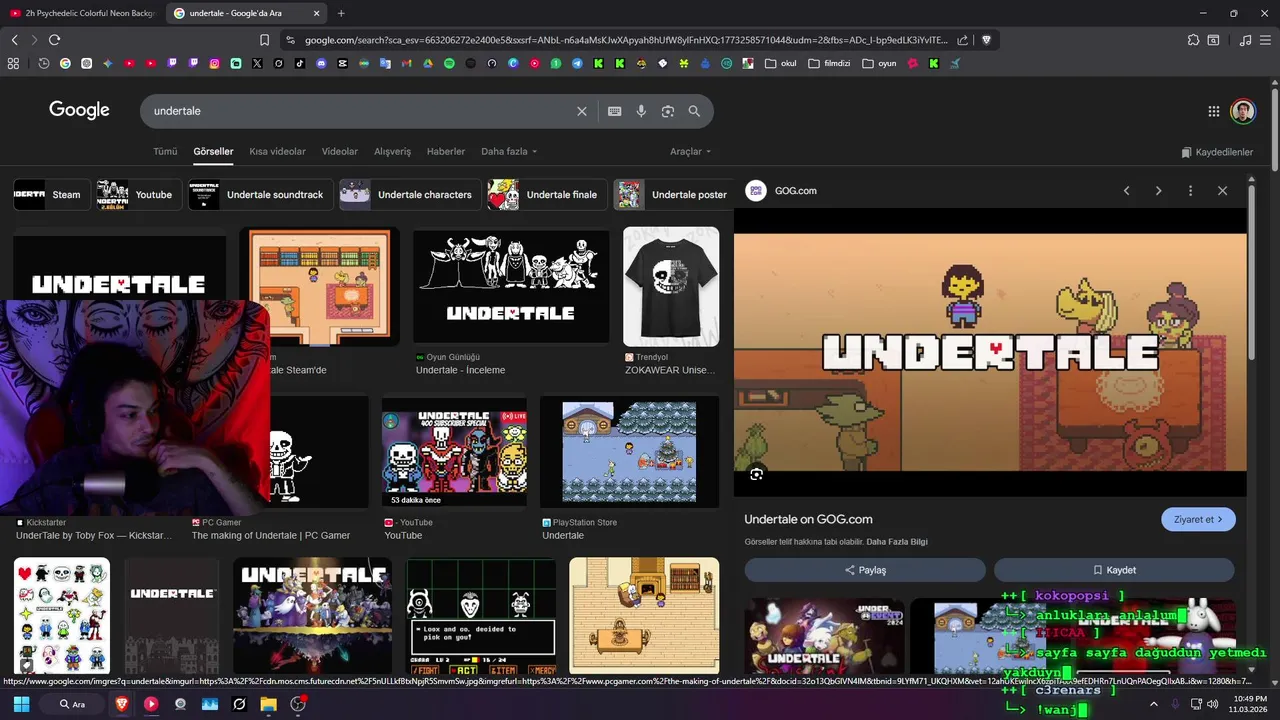Image resolution: width=1280 pixels, height=720 pixels.
Task: Open the Instagram bookmark icon
Action: [x=214, y=63]
